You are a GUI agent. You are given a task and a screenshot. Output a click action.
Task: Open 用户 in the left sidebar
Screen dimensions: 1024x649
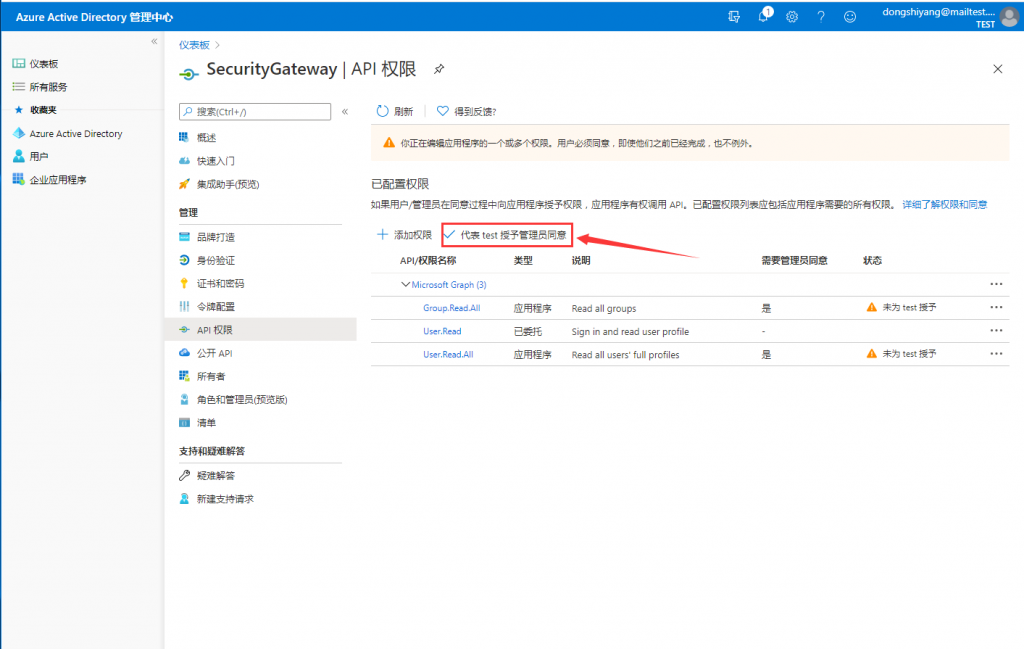tap(39, 156)
